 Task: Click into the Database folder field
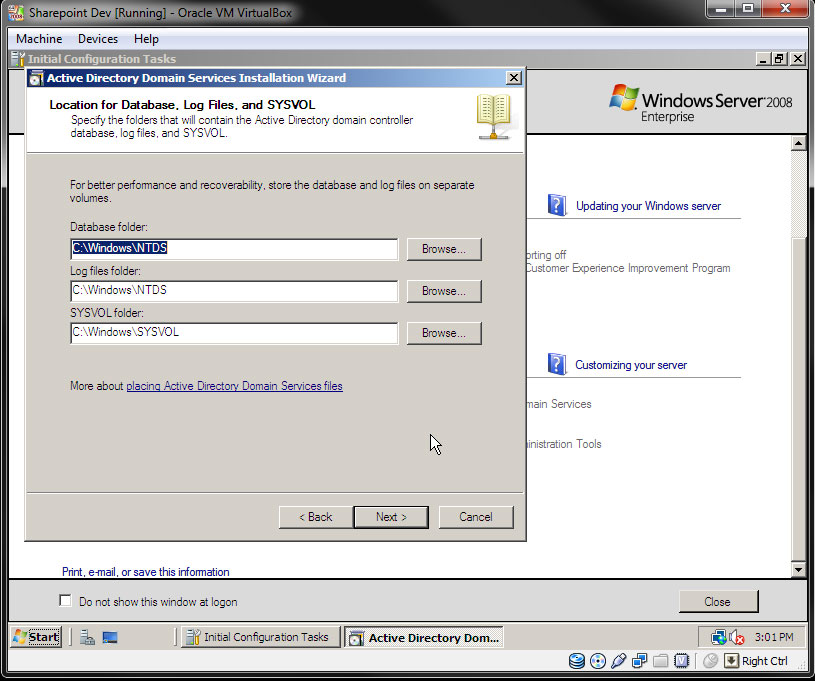click(x=234, y=249)
